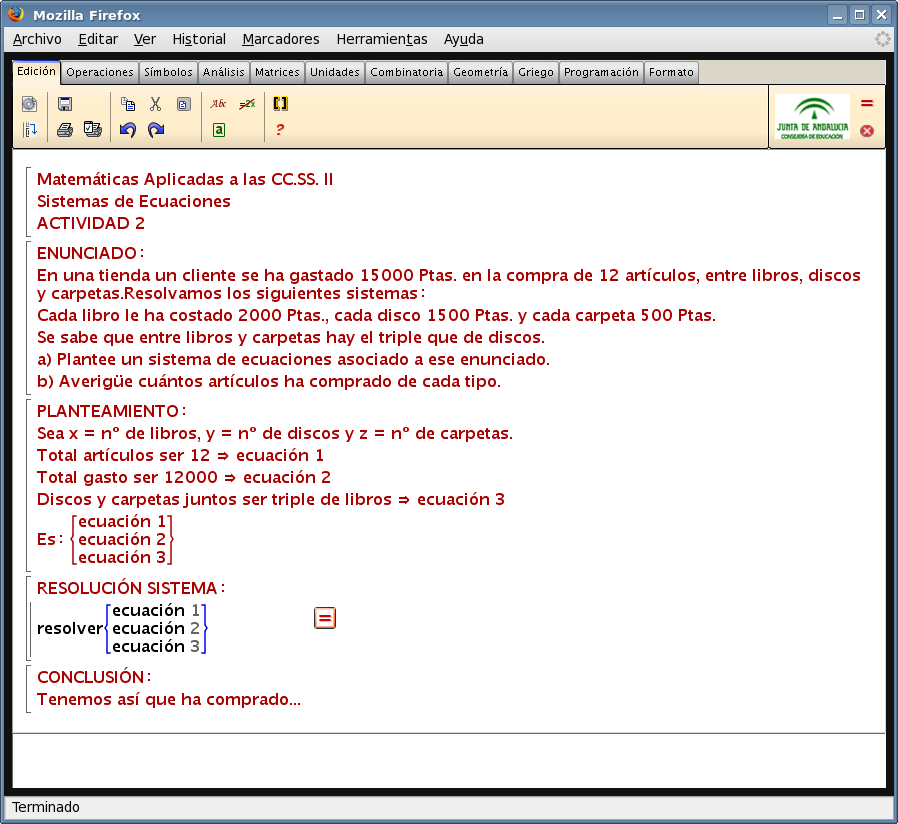Open the Marcadores menu

point(281,39)
